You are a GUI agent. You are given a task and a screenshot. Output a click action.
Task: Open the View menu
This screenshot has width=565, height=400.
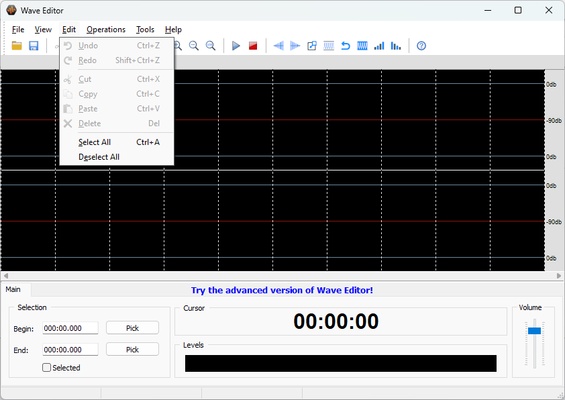coord(43,30)
